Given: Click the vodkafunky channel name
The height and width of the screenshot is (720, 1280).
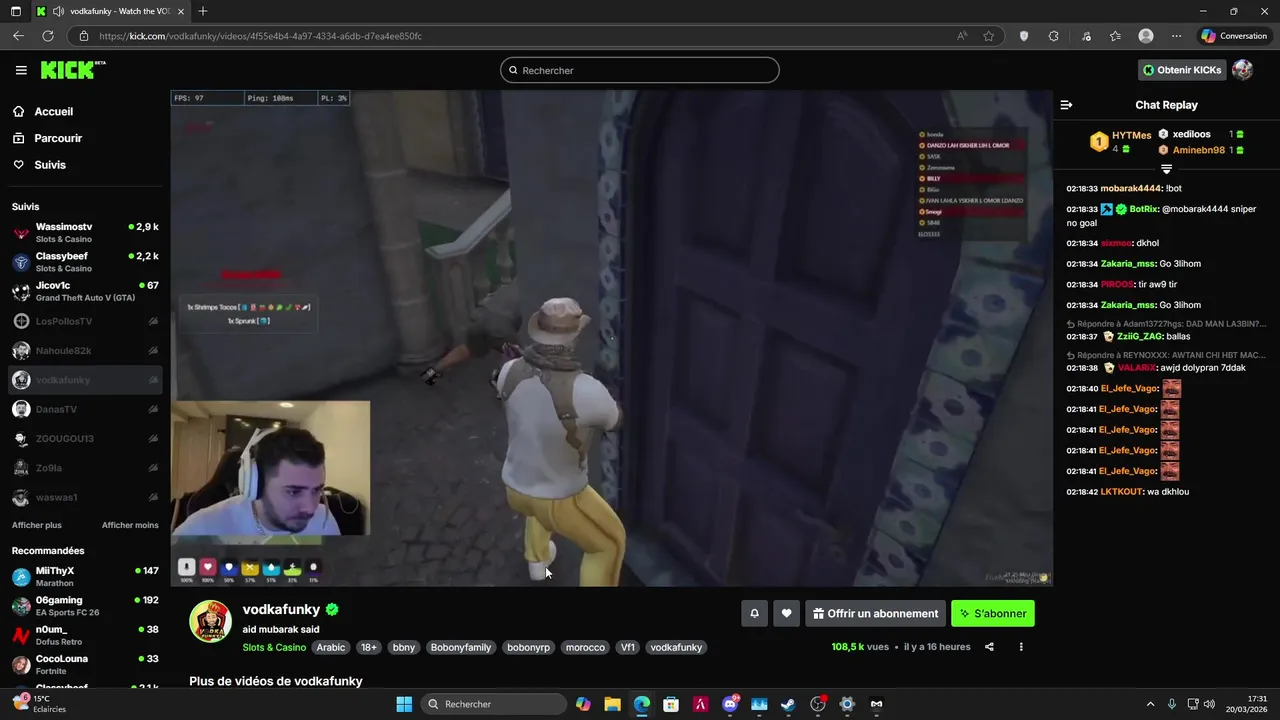Looking at the screenshot, I should (x=281, y=609).
